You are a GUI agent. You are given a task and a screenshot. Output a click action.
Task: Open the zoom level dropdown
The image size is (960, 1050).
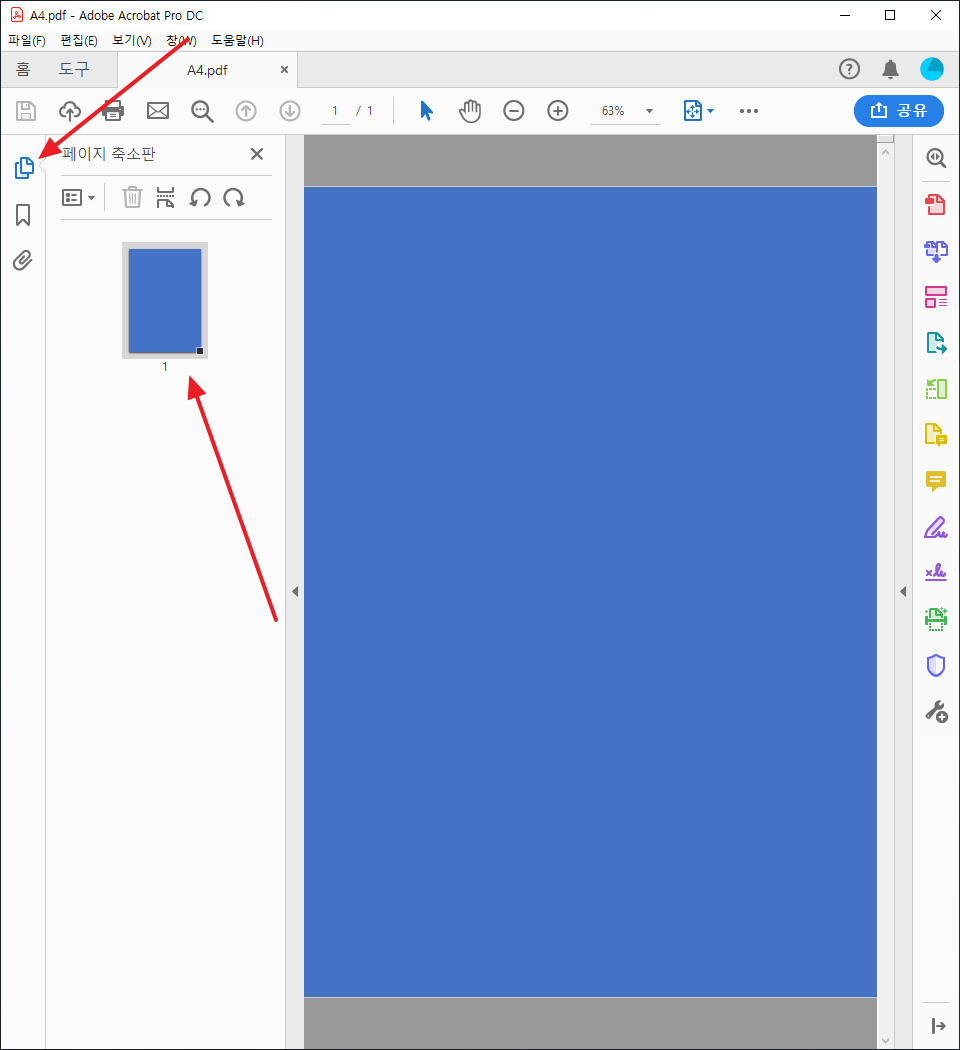pyautogui.click(x=649, y=111)
